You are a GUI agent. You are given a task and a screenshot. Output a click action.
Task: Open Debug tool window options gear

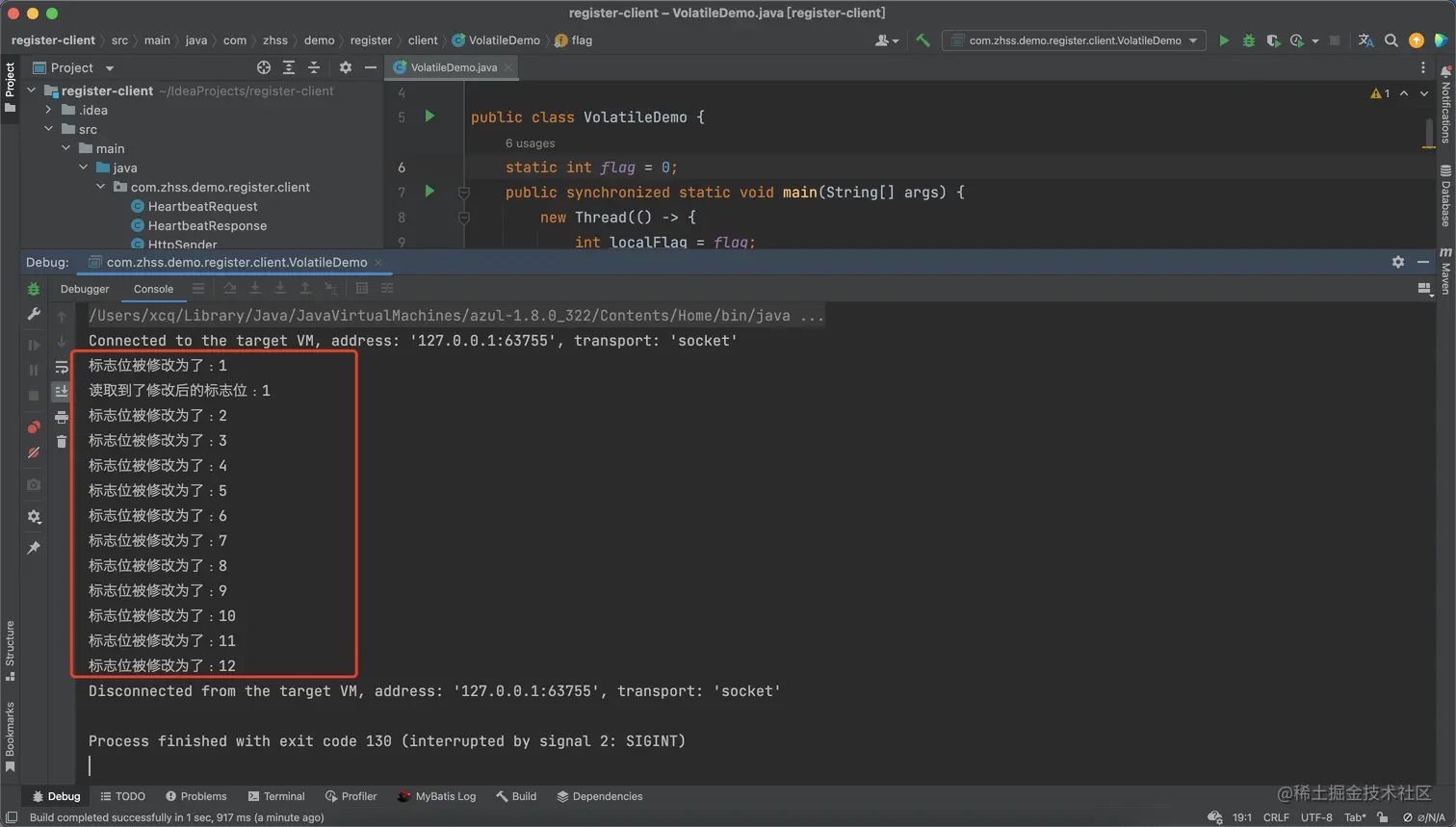1398,262
